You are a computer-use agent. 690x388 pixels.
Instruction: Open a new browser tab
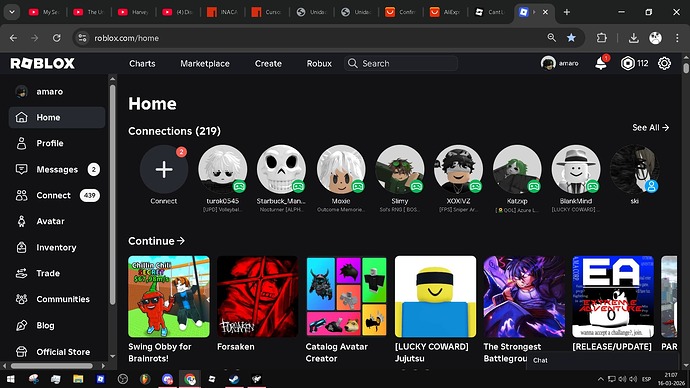(567, 12)
